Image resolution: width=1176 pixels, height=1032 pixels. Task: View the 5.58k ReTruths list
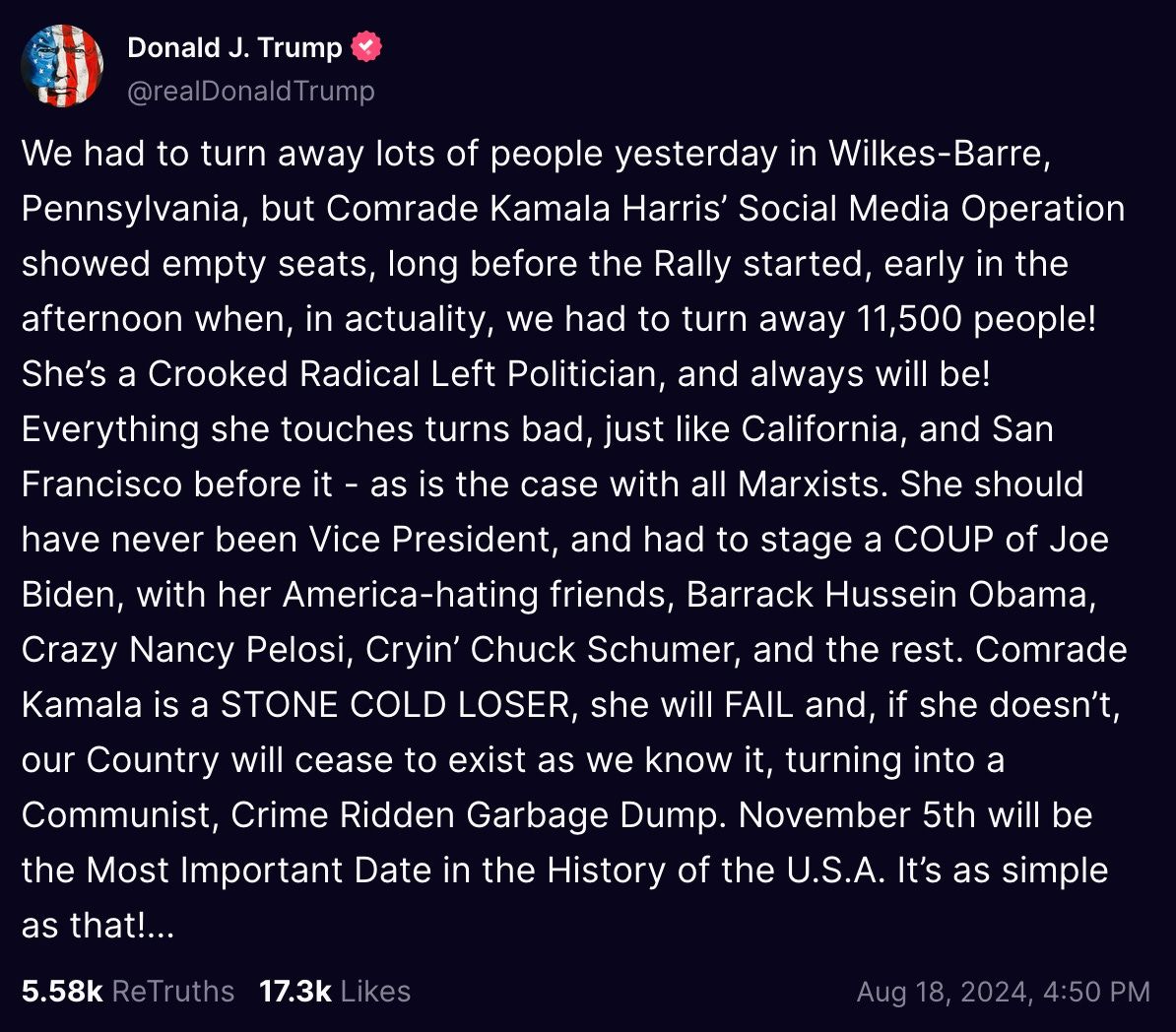128,991
